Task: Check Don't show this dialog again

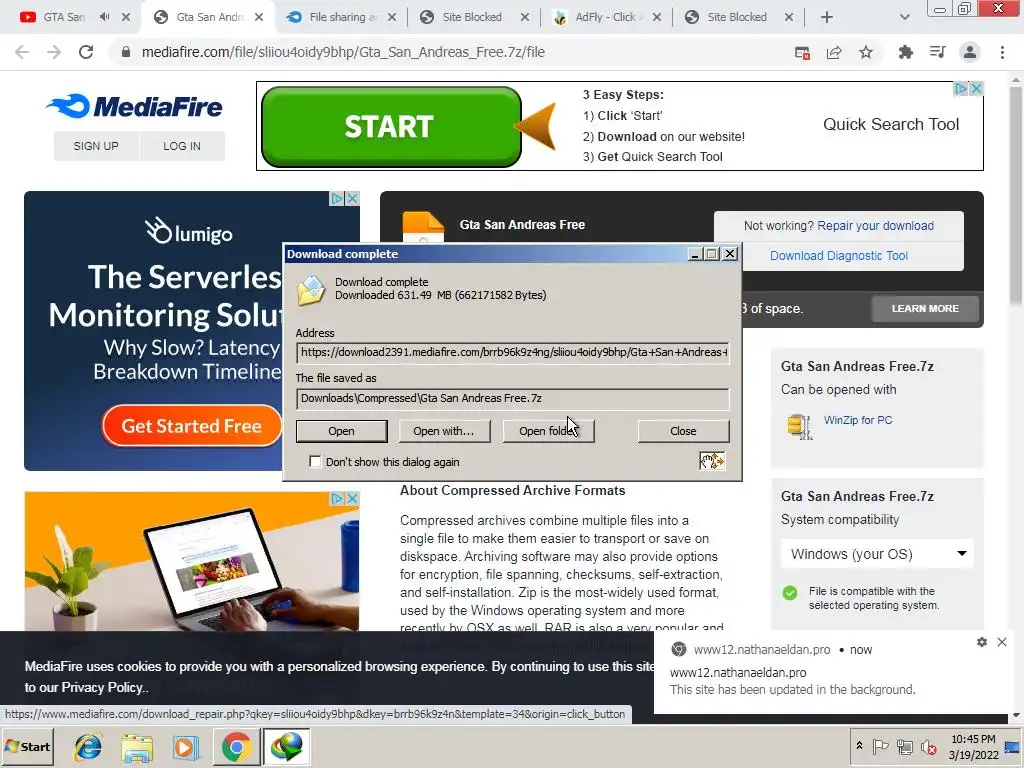Action: 315,462
